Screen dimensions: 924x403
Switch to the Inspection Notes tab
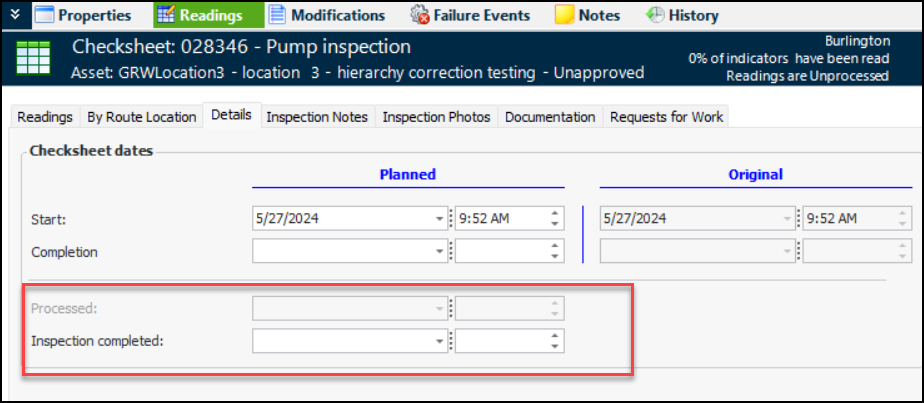click(x=317, y=117)
